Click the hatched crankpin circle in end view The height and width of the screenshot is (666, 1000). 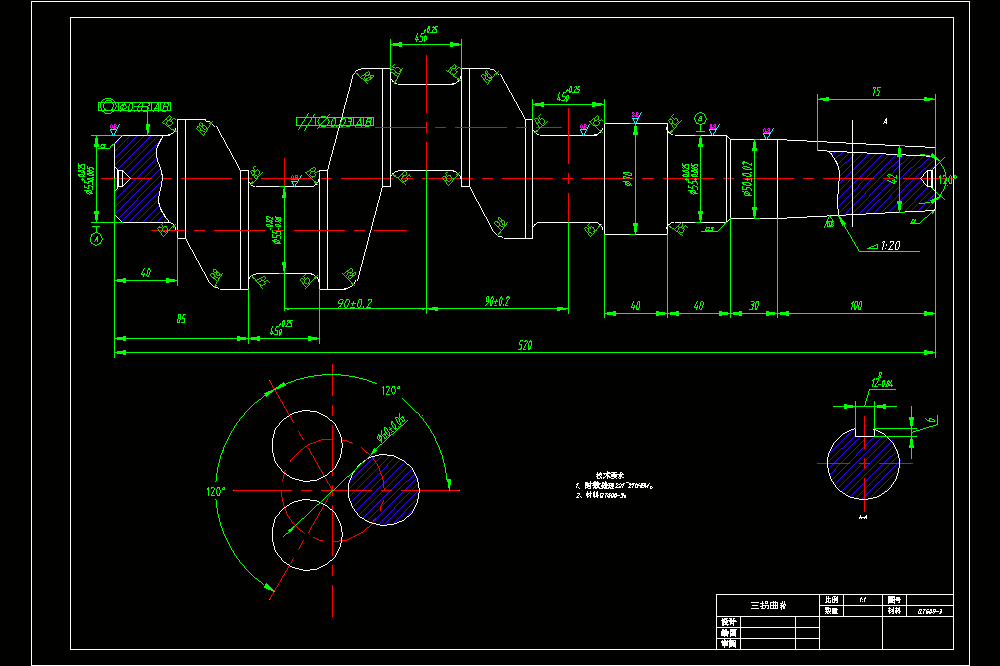383,489
